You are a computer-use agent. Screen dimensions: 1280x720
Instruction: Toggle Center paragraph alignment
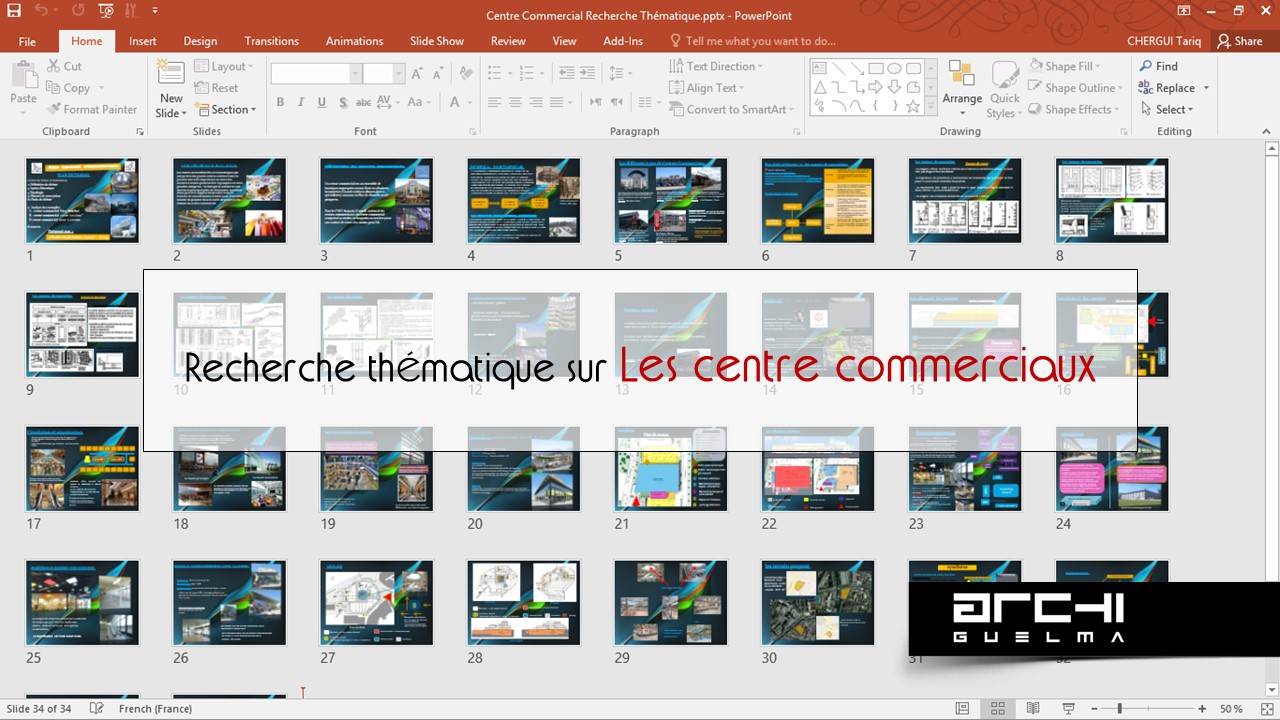click(x=515, y=102)
